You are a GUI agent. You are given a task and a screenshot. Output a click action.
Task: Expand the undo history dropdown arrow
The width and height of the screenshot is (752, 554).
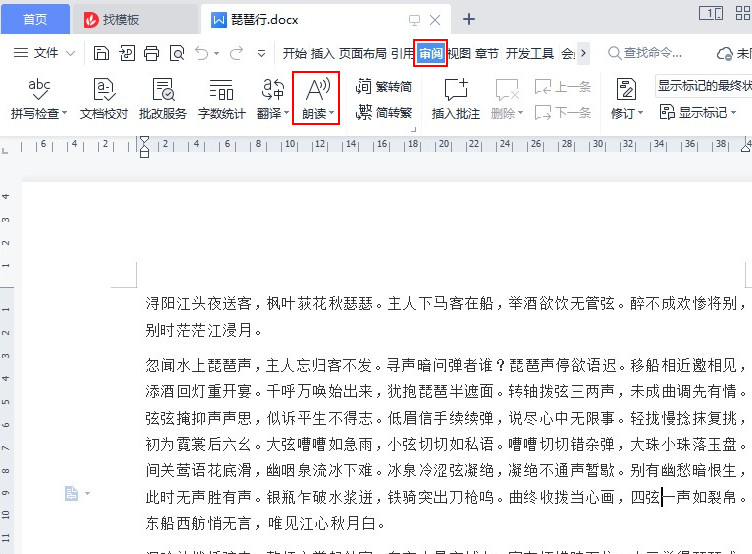(216, 53)
